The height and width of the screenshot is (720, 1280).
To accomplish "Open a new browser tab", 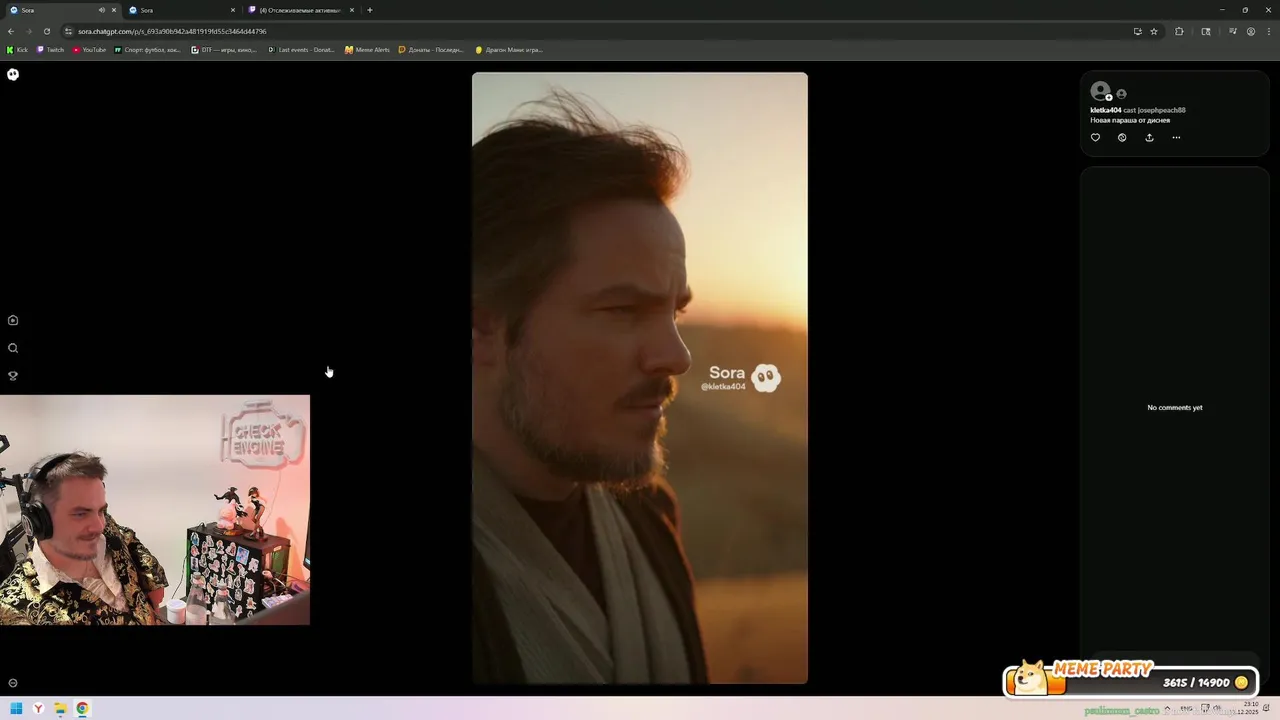I will click(370, 10).
